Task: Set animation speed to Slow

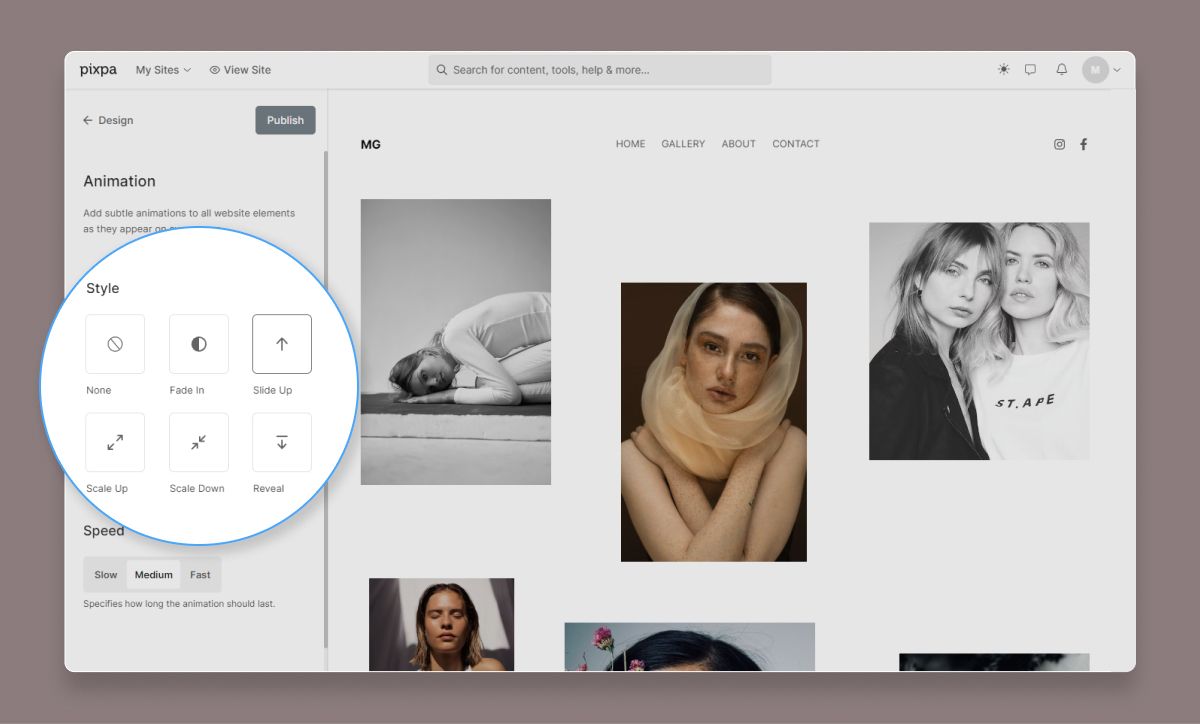Action: coord(106,575)
